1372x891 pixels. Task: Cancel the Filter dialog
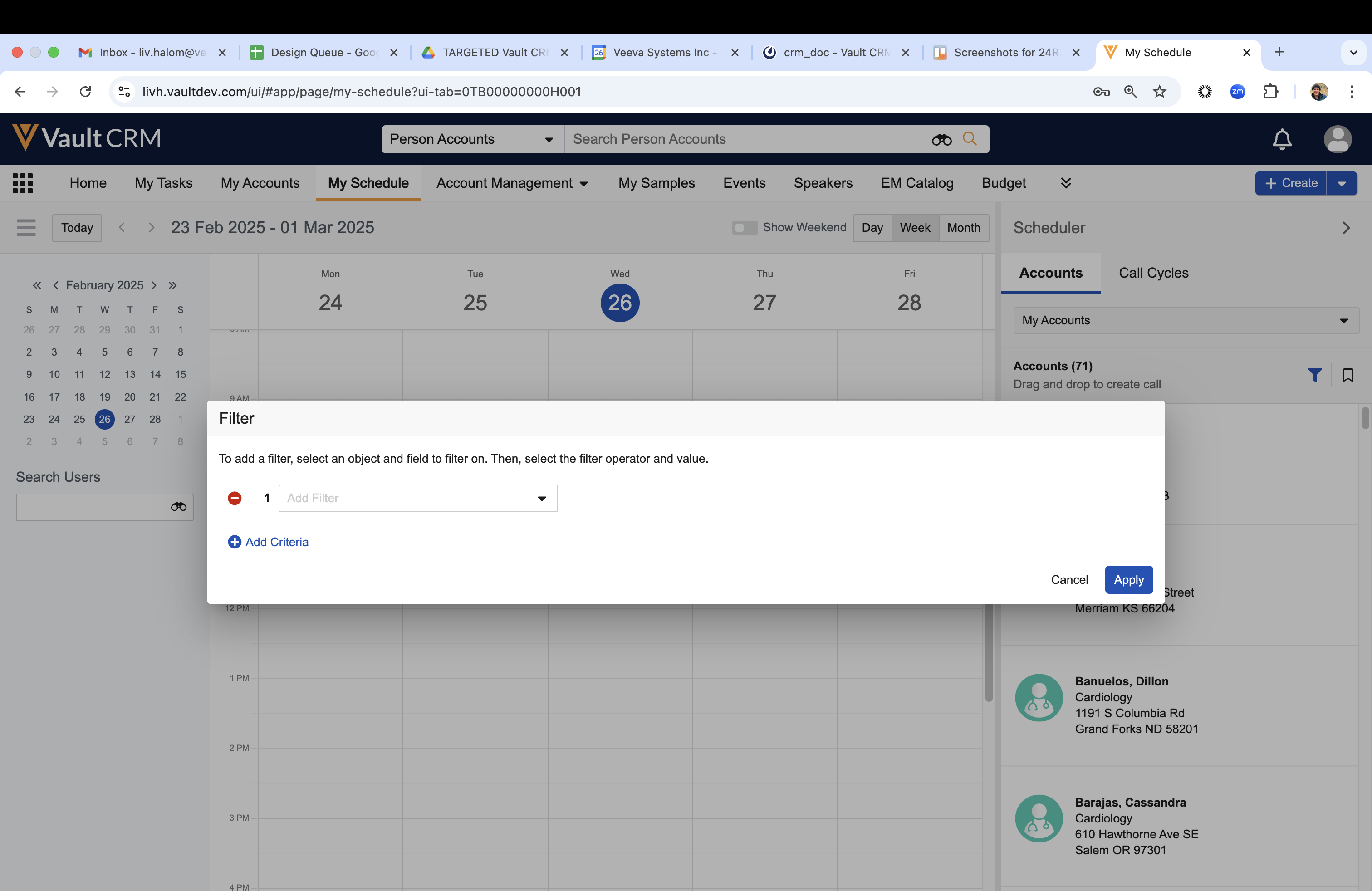click(1069, 580)
